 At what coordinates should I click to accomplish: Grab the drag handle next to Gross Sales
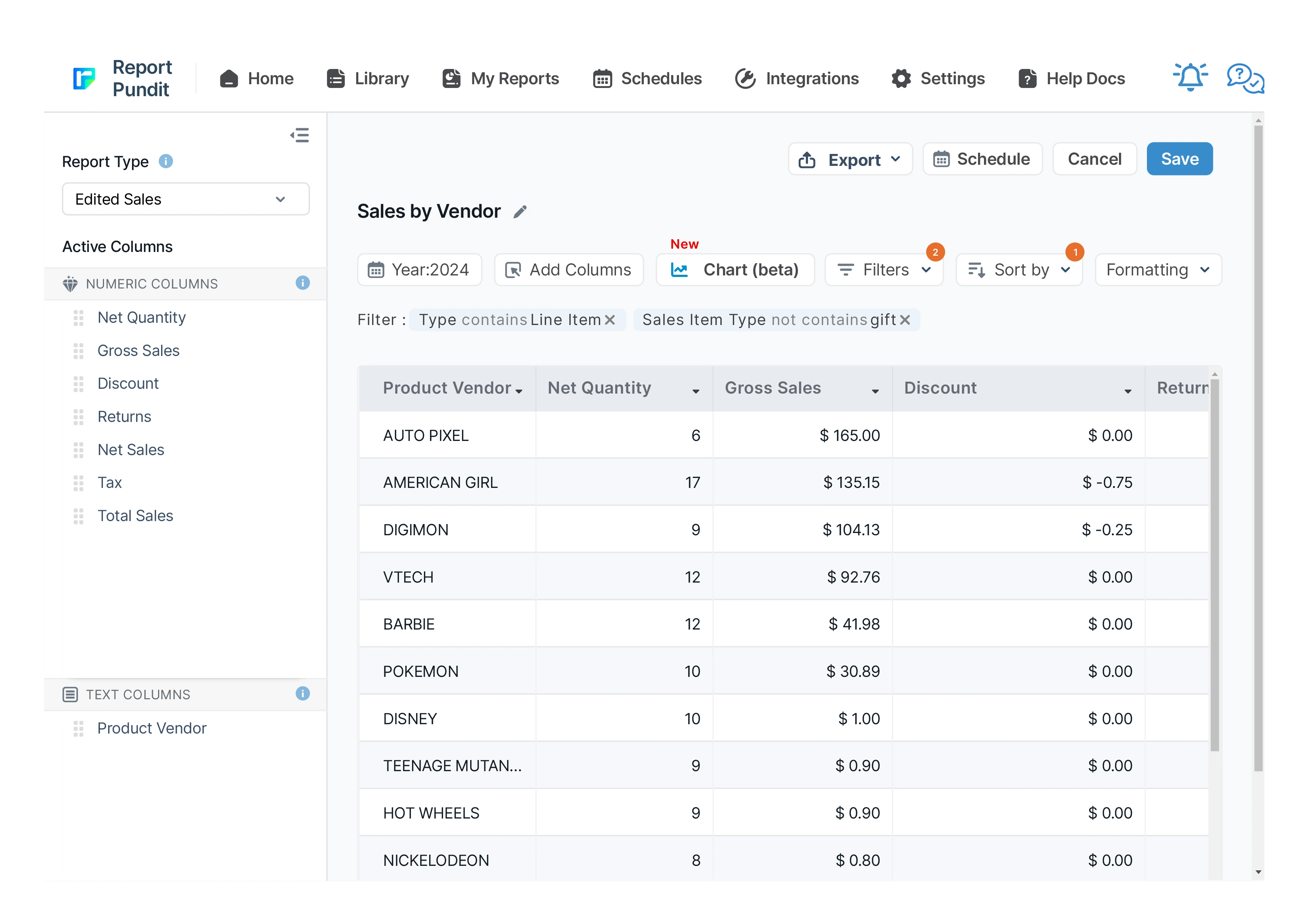point(79,351)
